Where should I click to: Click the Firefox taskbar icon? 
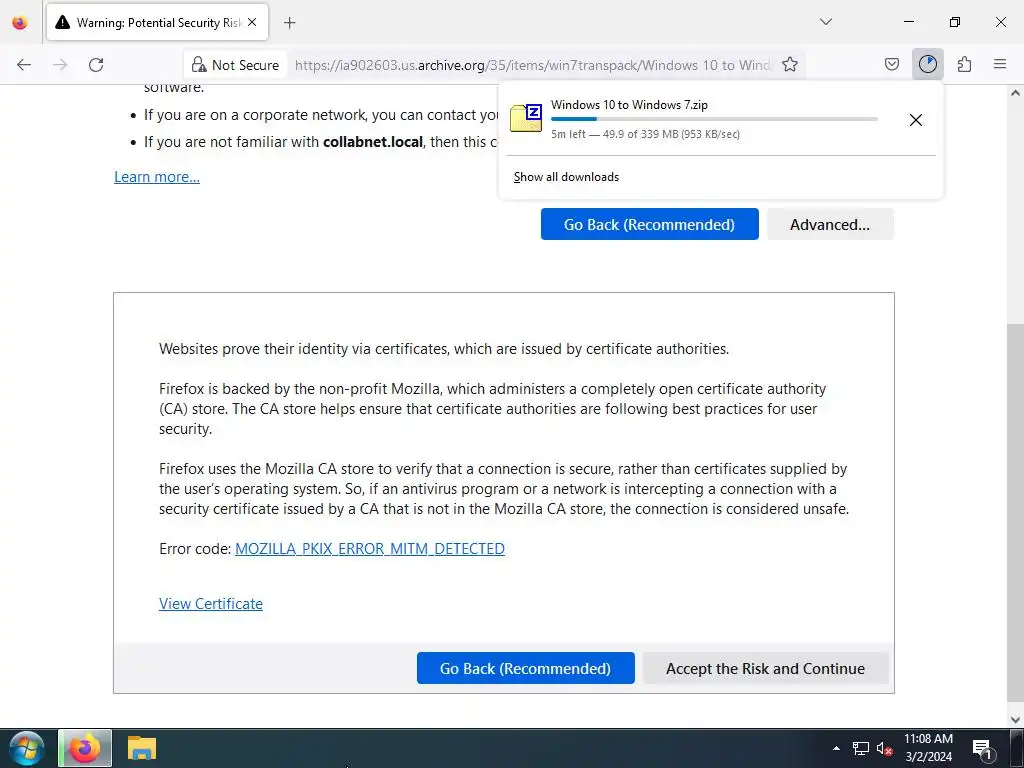coord(85,748)
